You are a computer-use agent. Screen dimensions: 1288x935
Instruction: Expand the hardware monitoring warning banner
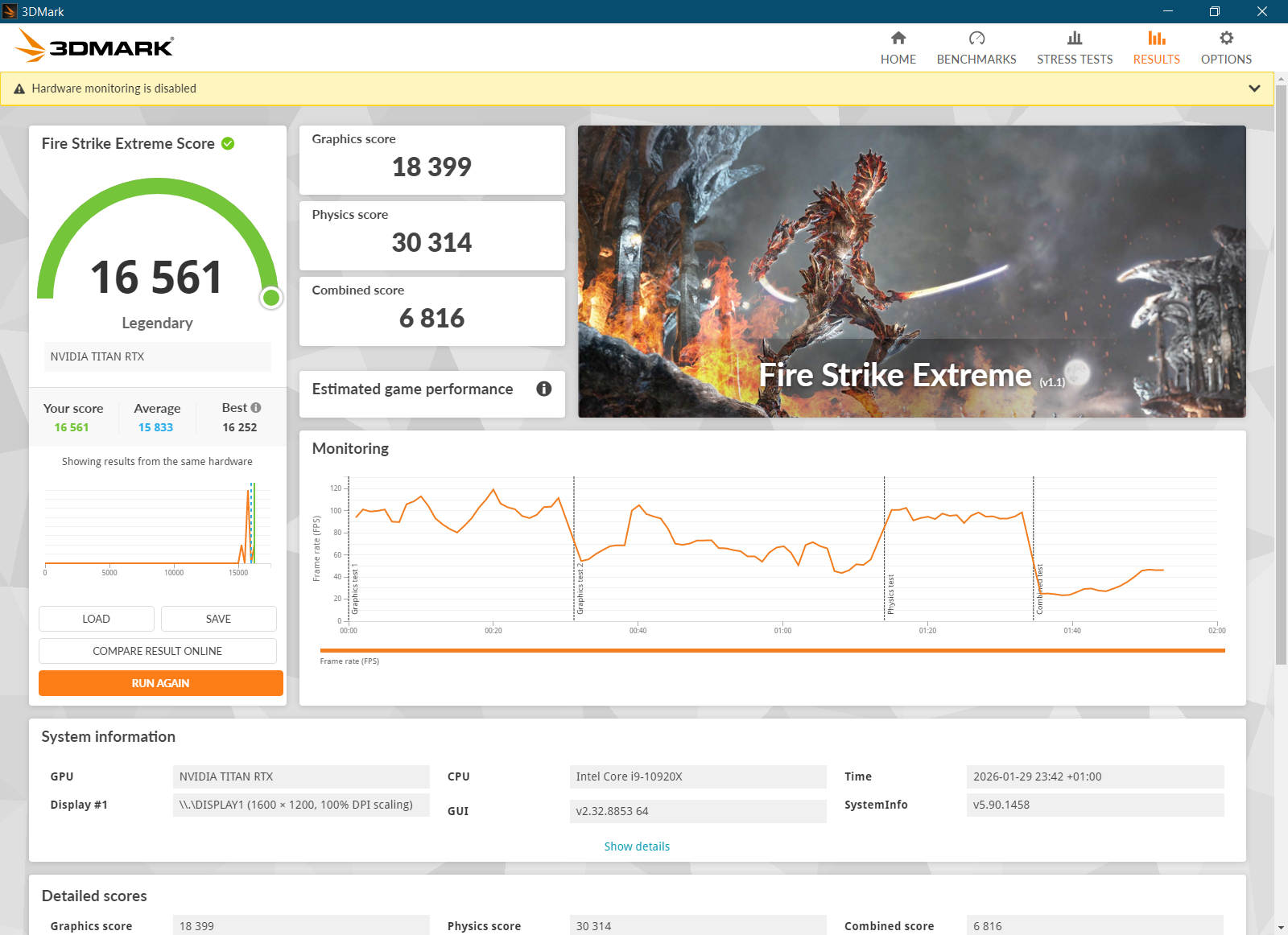(1253, 89)
